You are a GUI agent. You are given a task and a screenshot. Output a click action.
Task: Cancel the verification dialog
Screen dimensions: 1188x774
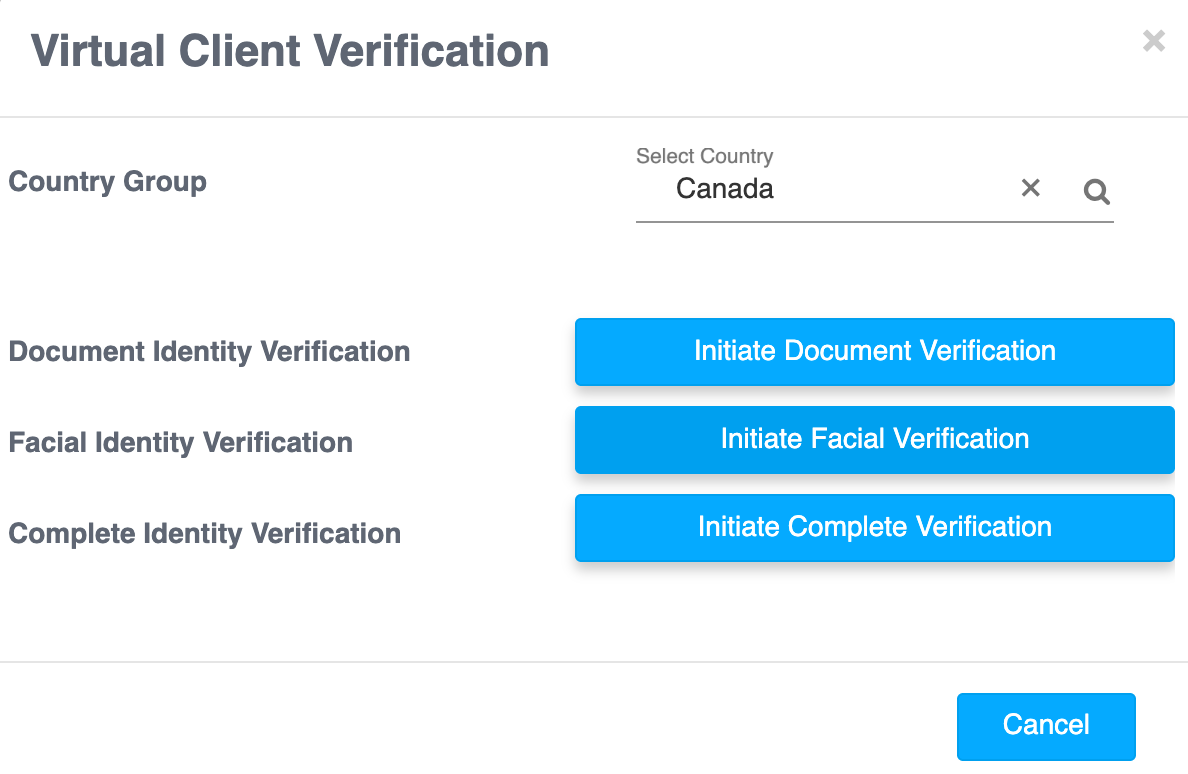click(x=1045, y=725)
